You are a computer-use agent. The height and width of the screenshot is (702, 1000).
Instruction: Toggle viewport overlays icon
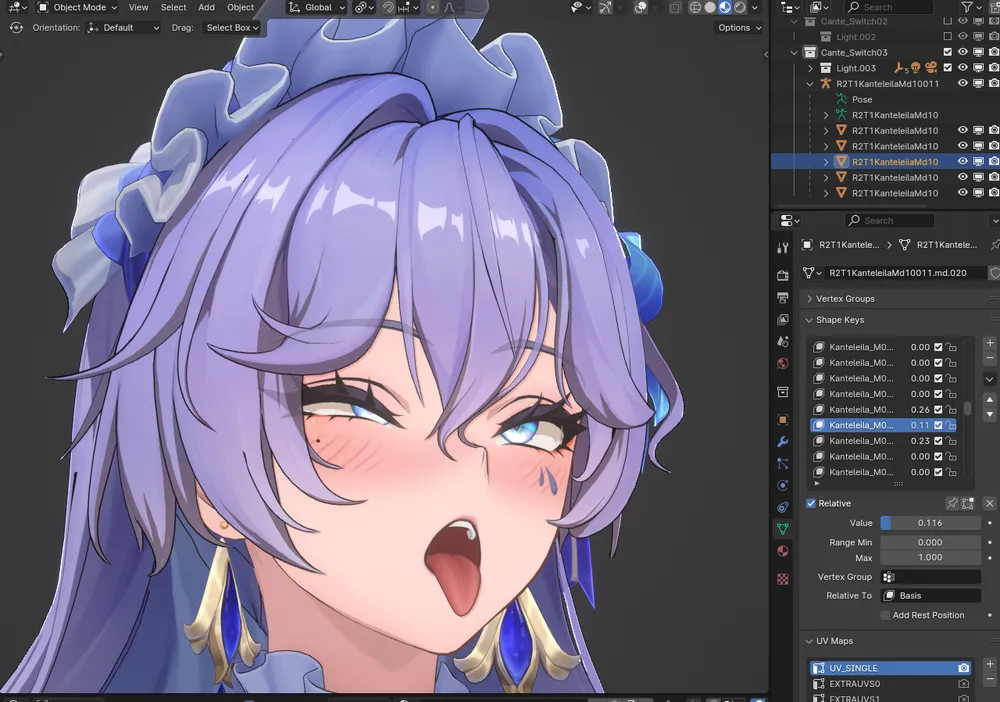point(640,8)
